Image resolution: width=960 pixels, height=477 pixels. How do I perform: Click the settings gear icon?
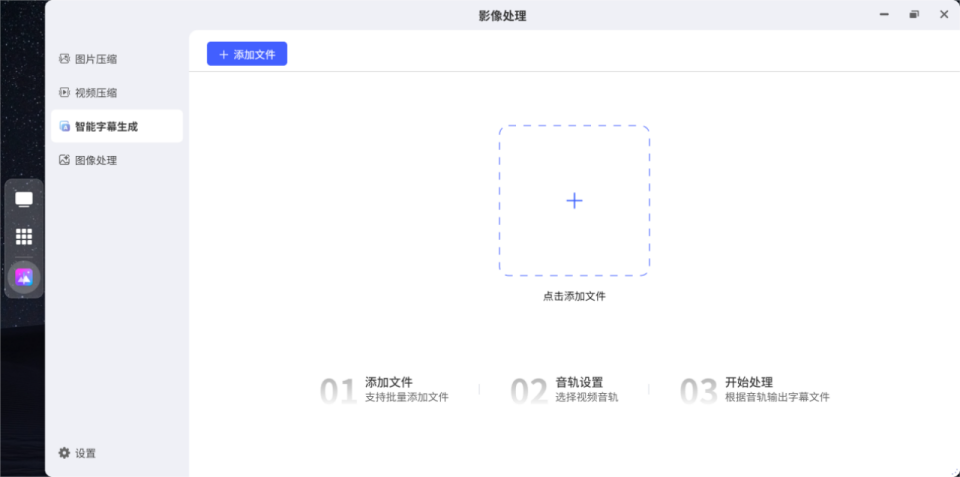point(64,453)
